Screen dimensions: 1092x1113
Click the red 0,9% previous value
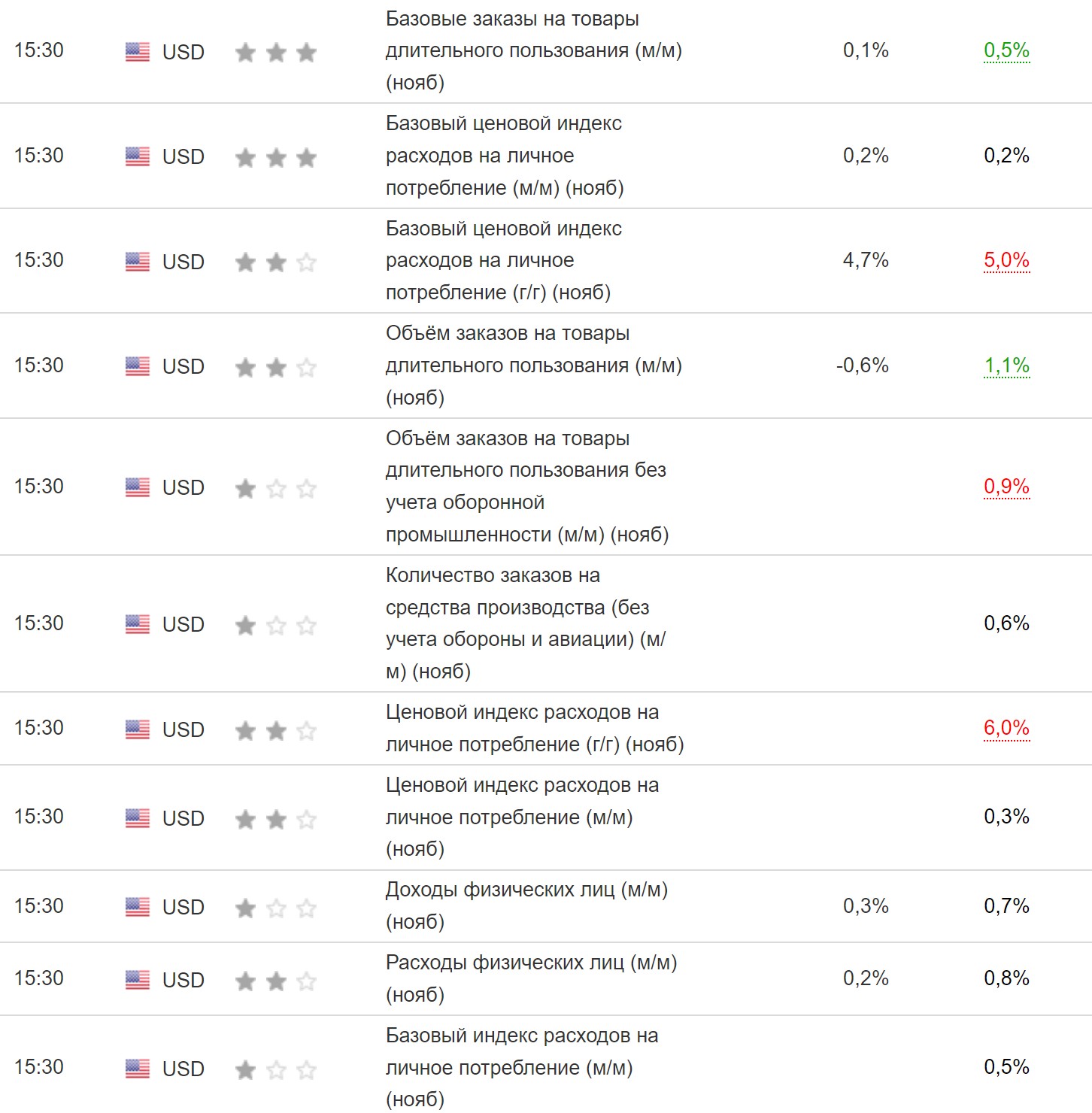[1006, 487]
